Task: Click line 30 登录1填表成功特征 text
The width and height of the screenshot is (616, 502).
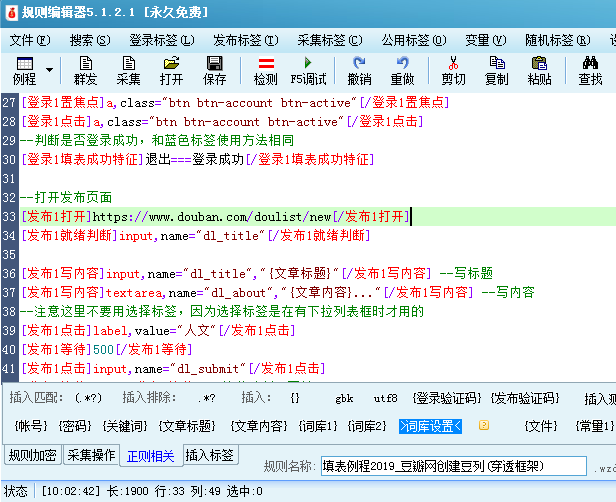Action: [198, 159]
